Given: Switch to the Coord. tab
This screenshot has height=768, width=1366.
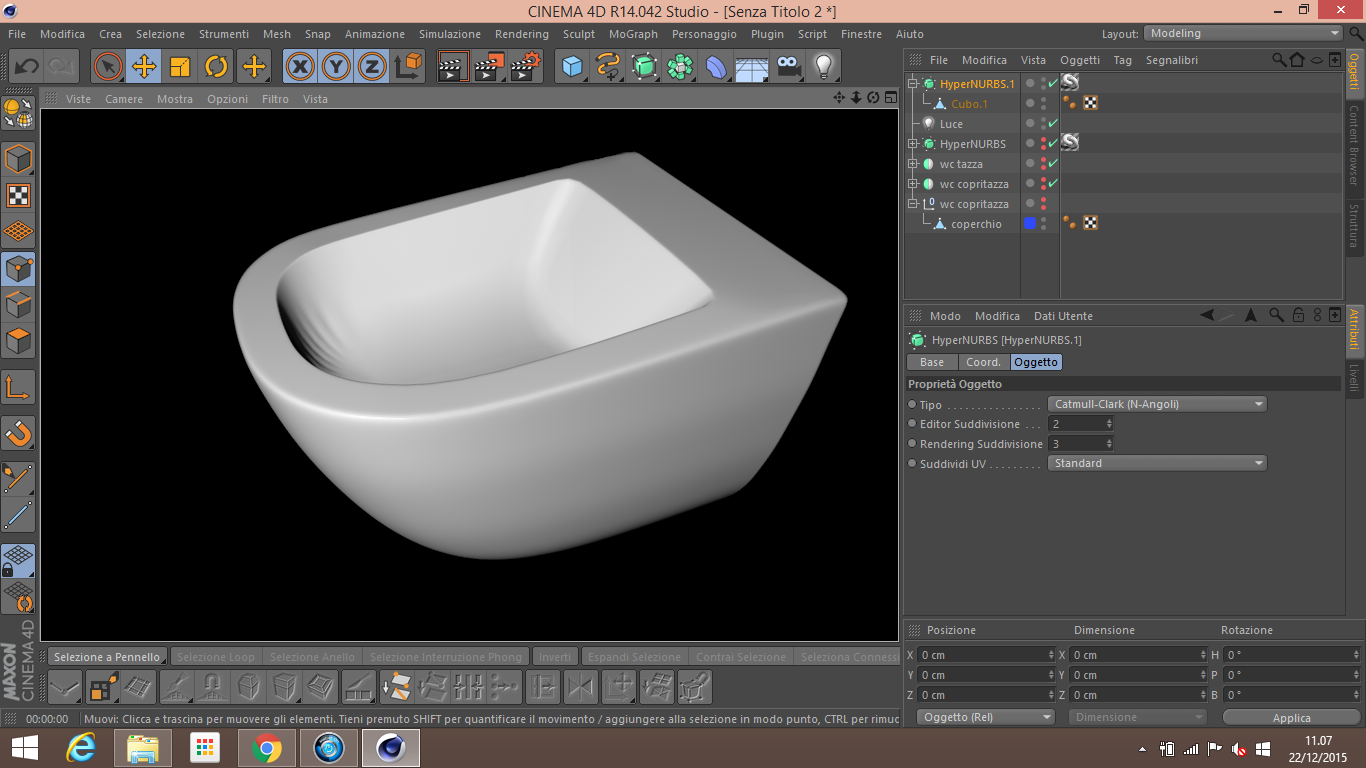Looking at the screenshot, I should coord(983,362).
